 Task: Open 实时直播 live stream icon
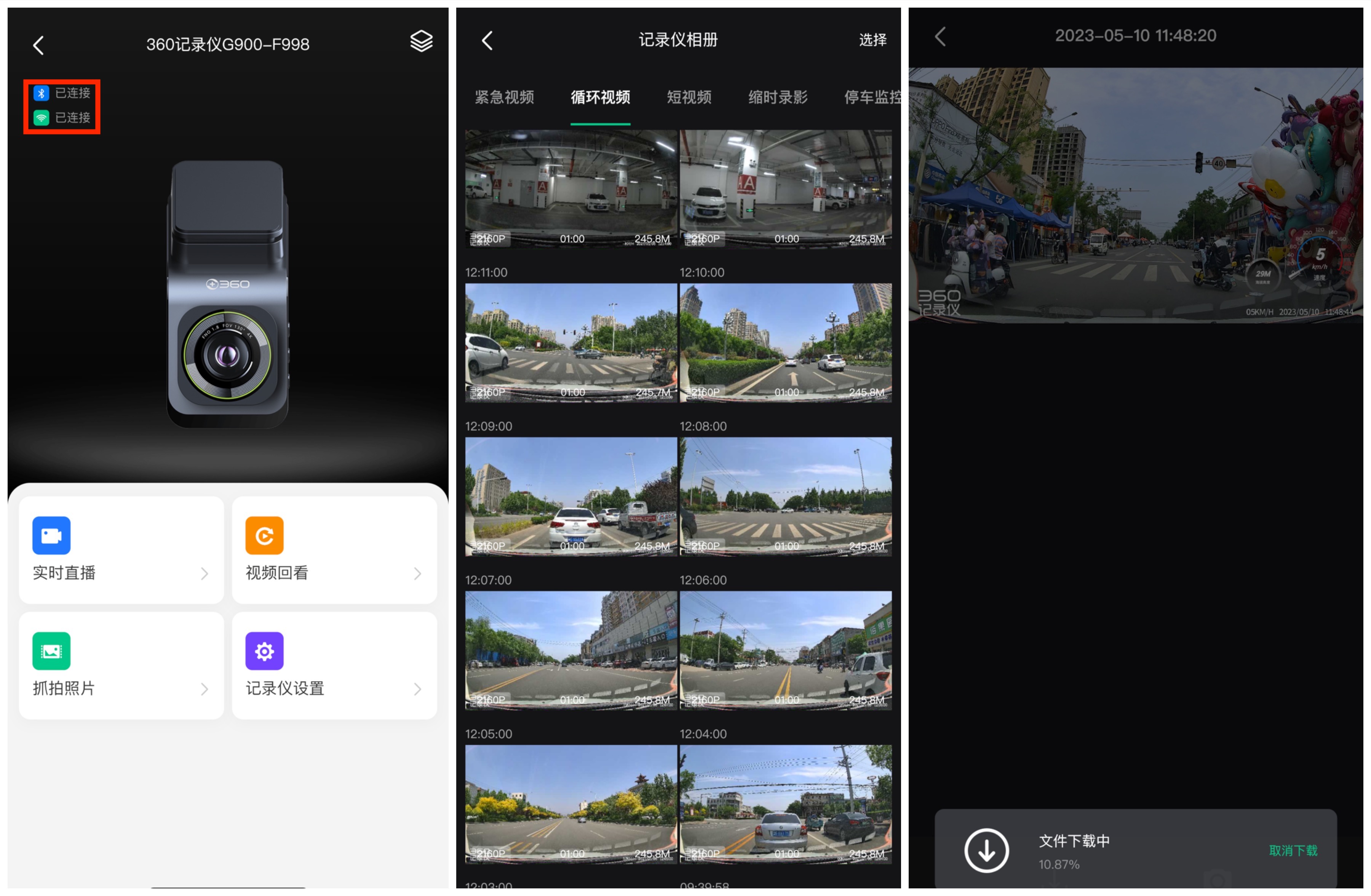[51, 535]
